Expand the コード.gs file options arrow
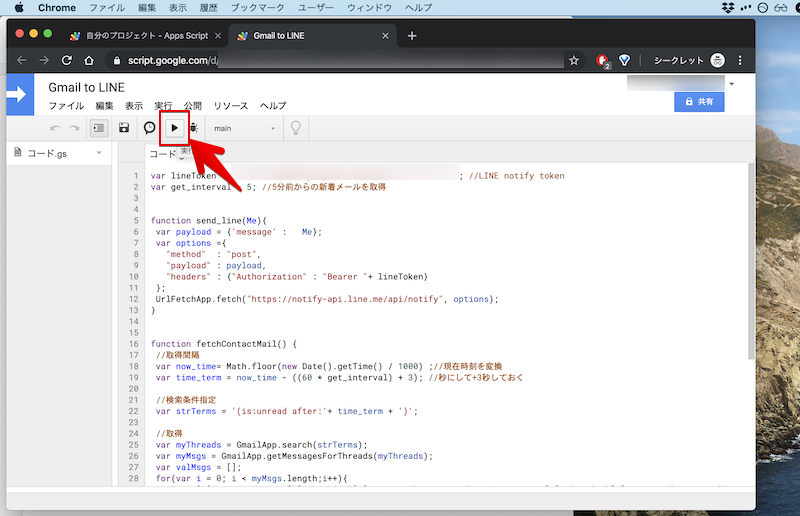800x516 pixels. coord(99,153)
